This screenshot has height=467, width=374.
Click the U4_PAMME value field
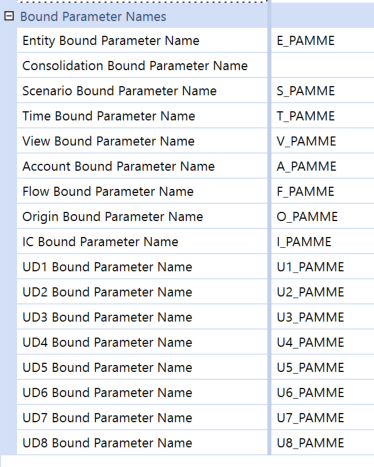(x=323, y=342)
